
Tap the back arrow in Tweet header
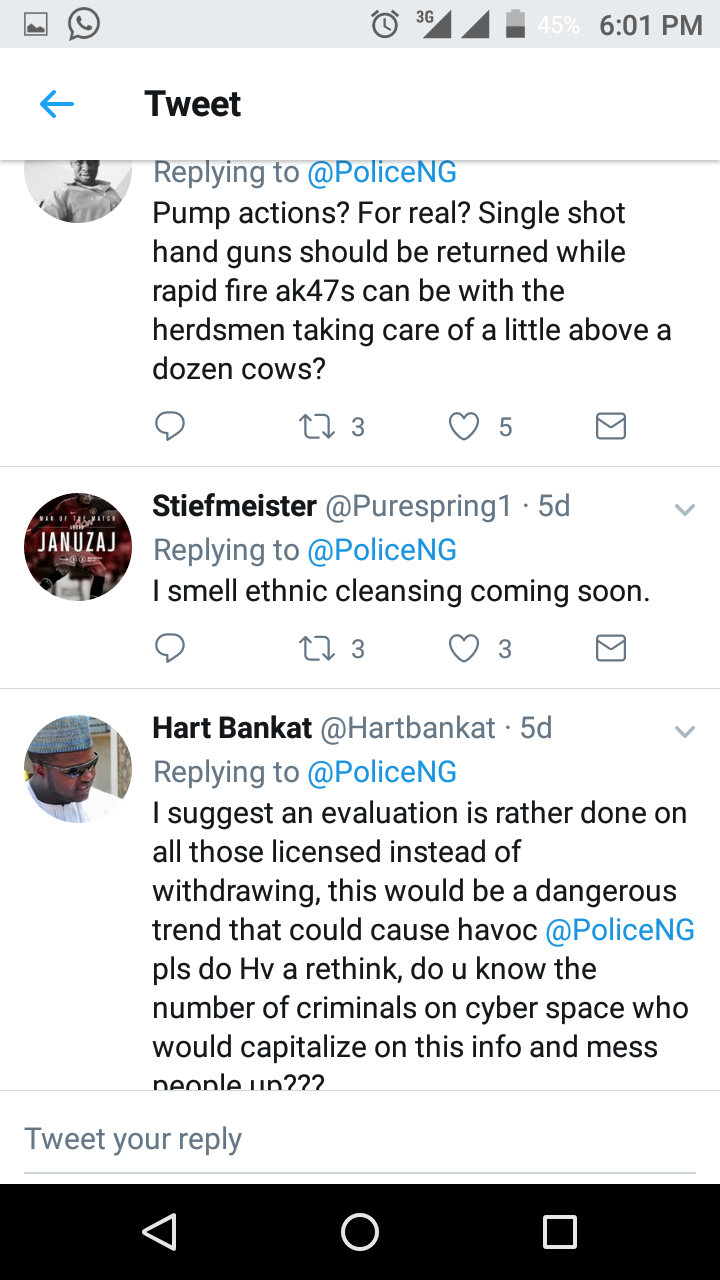click(57, 104)
